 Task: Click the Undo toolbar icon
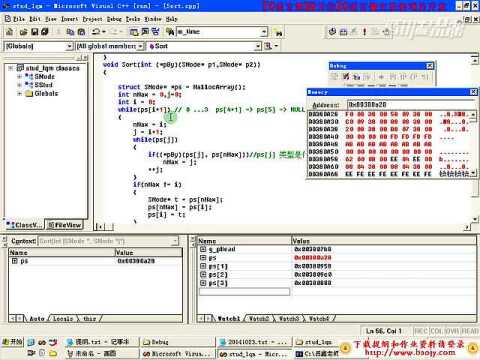click(96, 32)
